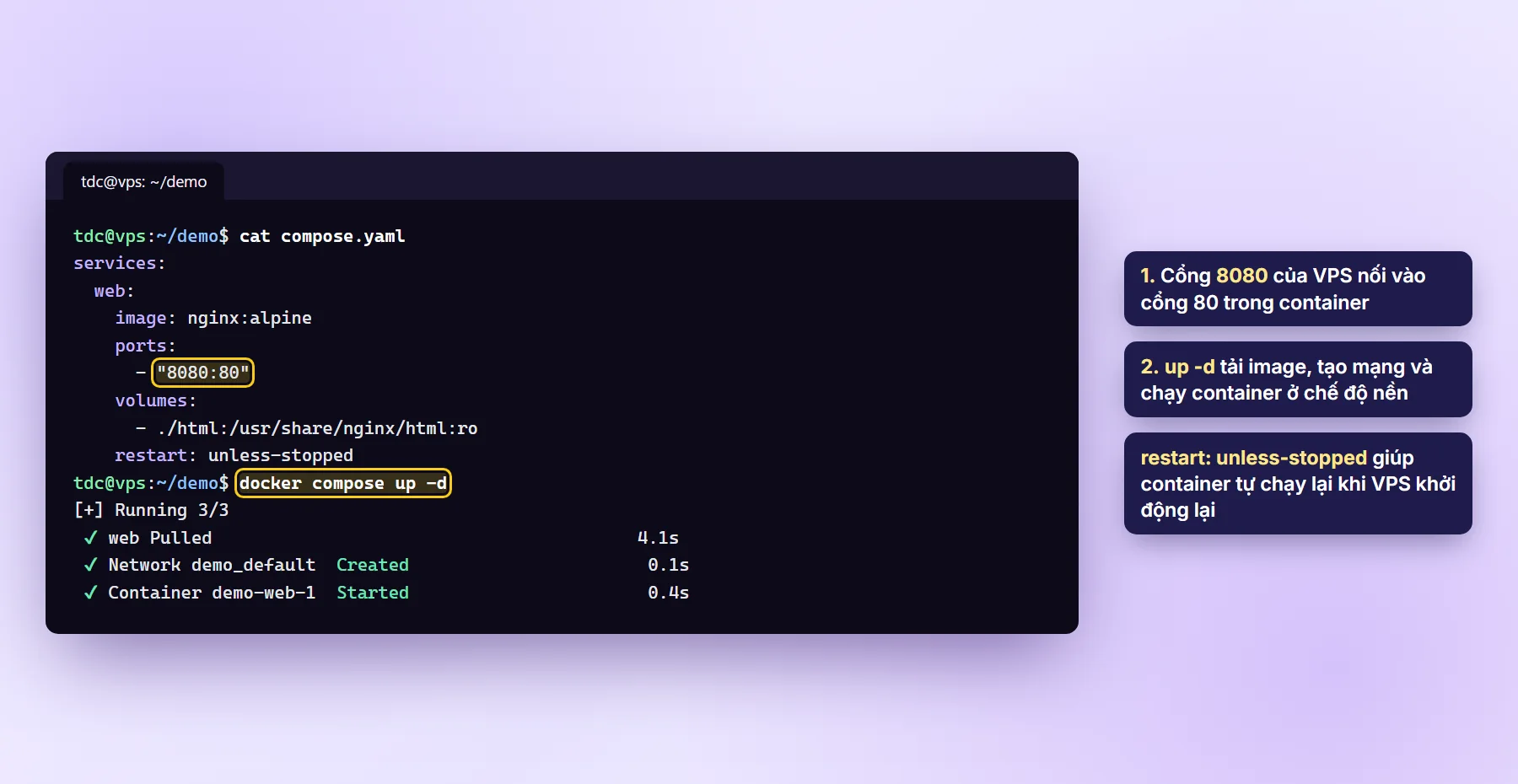Click the green 'Created' status

[x=373, y=565]
